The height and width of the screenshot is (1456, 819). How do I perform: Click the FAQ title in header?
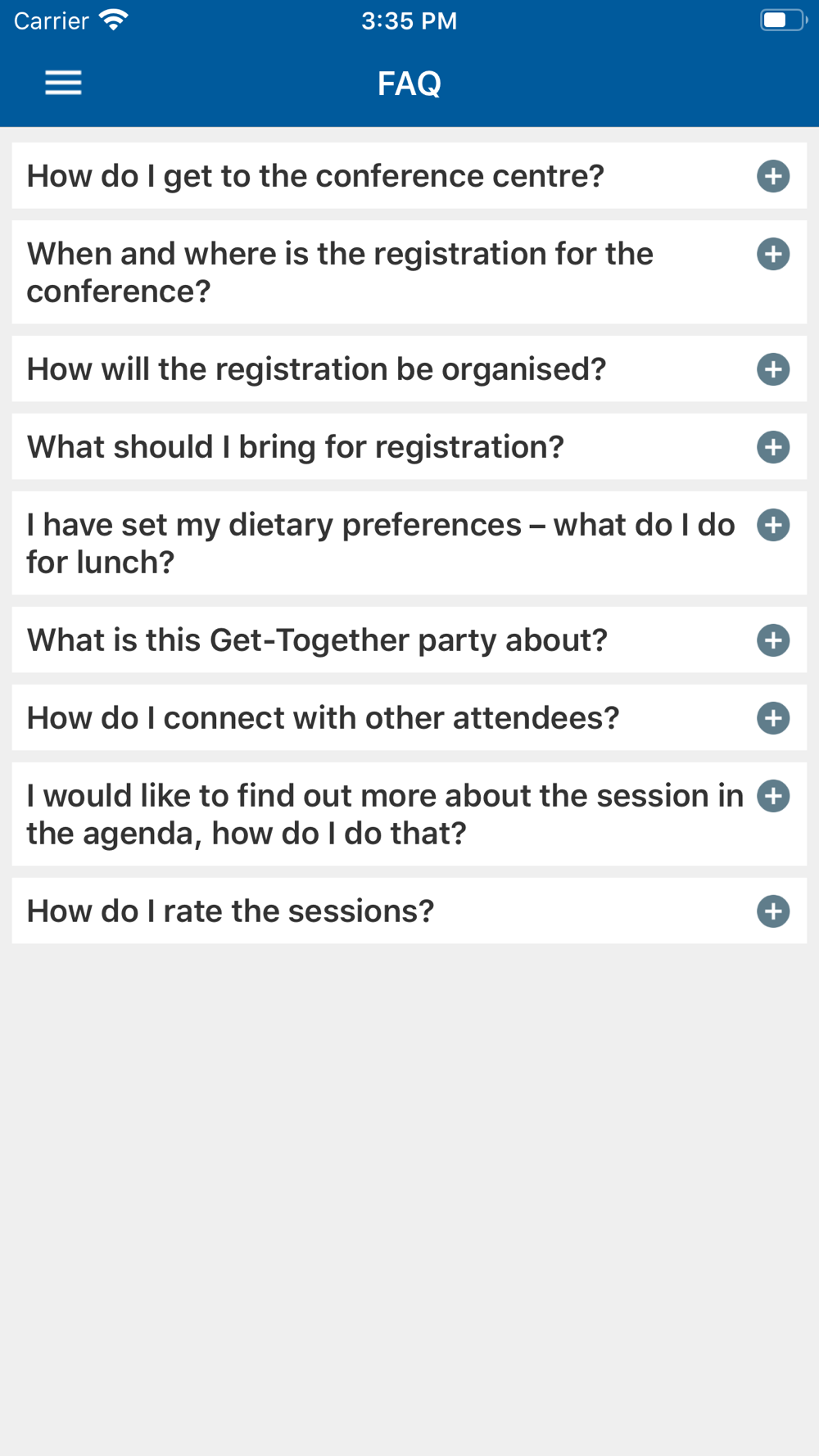click(409, 84)
